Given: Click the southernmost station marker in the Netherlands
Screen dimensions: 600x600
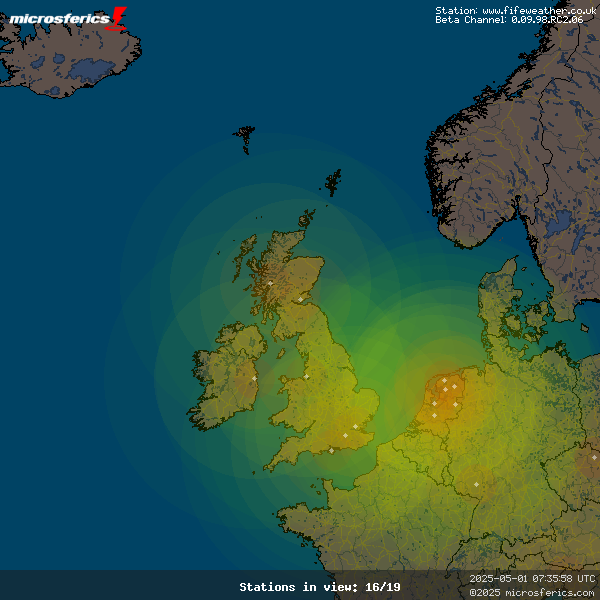Looking at the screenshot, I should [434, 416].
